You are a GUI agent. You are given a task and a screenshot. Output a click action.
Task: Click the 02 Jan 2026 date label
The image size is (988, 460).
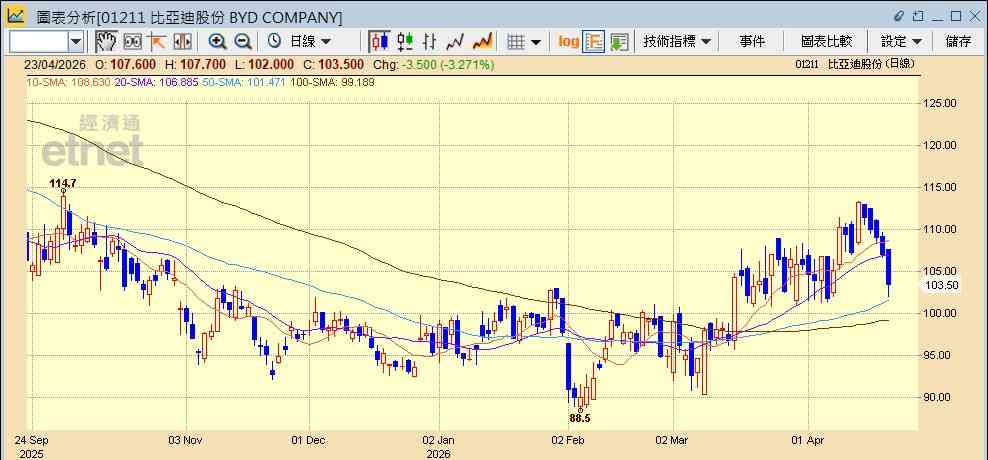pyautogui.click(x=439, y=446)
